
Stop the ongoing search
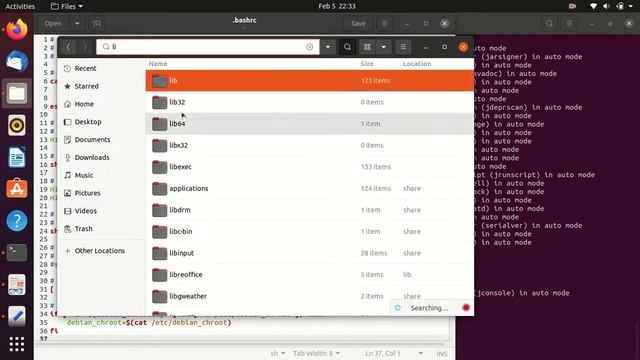click(x=466, y=307)
